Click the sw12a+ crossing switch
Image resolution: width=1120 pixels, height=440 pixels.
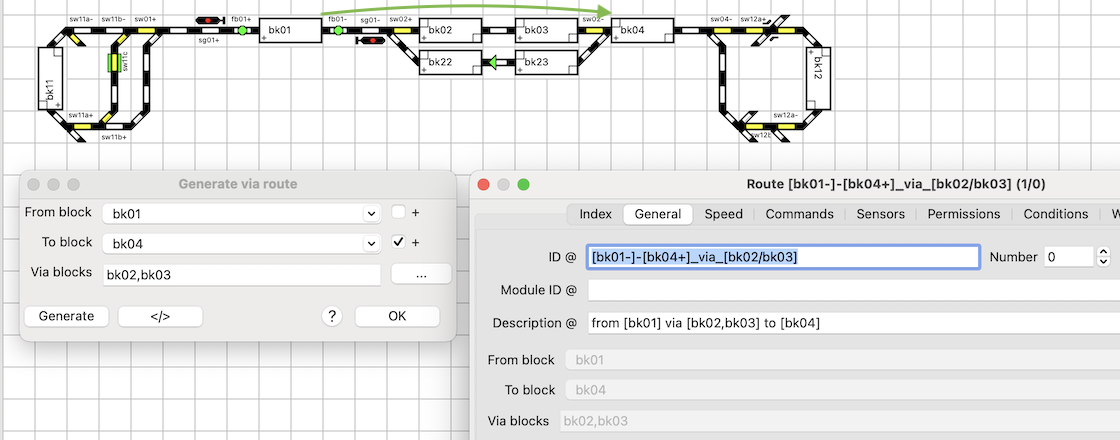771,31
